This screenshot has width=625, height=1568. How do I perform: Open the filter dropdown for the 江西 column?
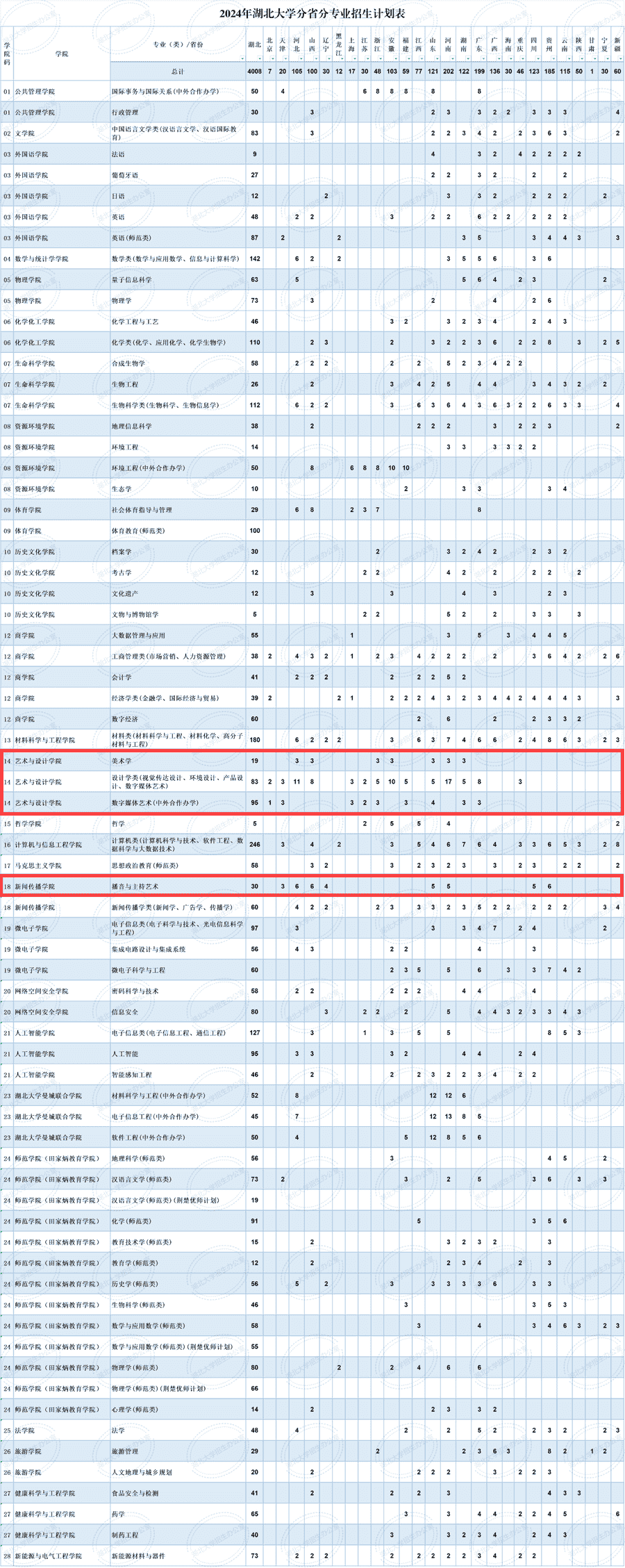tap(422, 59)
